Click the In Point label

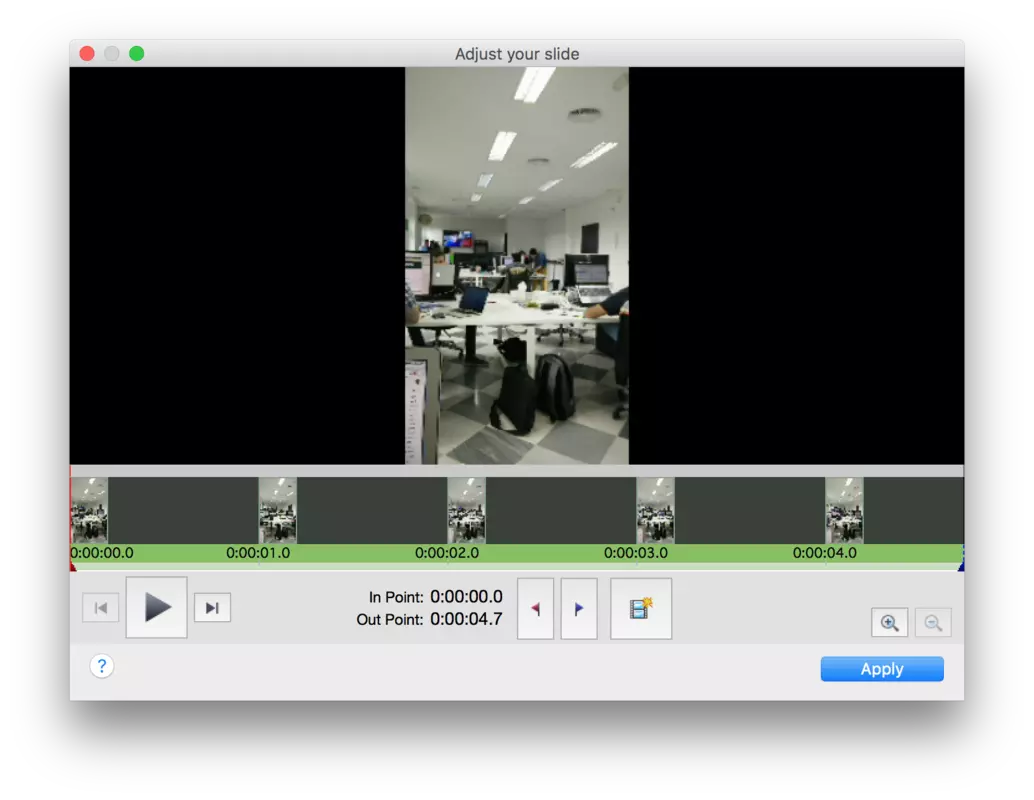(x=396, y=598)
